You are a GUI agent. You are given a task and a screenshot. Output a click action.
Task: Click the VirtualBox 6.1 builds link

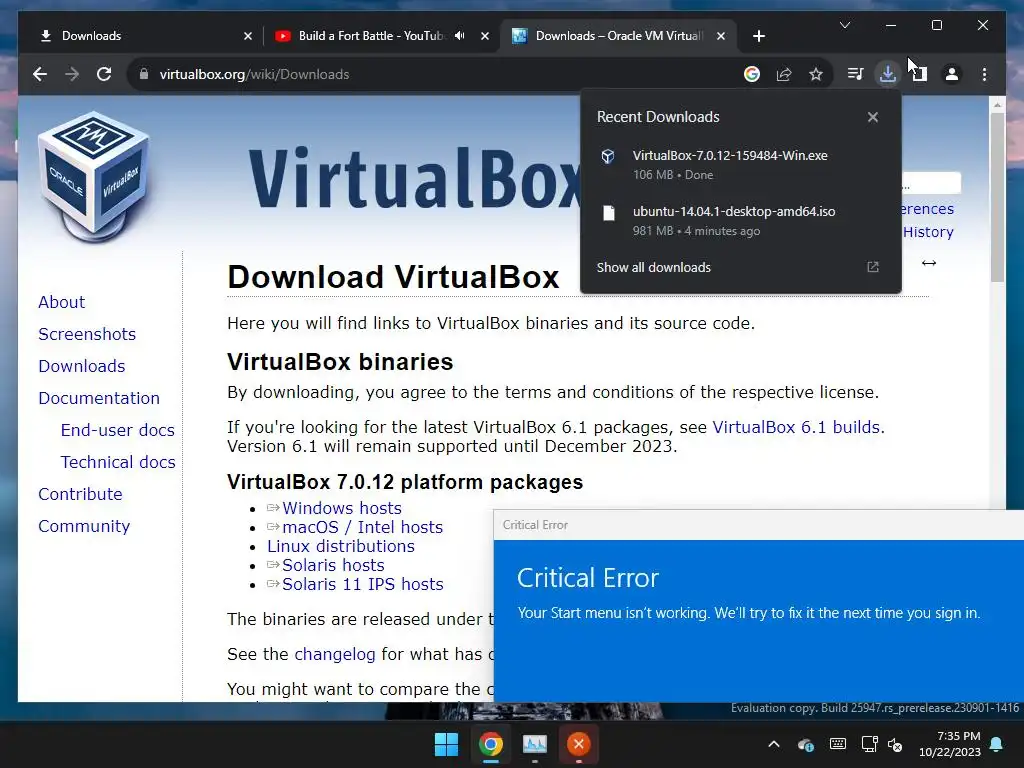click(796, 427)
